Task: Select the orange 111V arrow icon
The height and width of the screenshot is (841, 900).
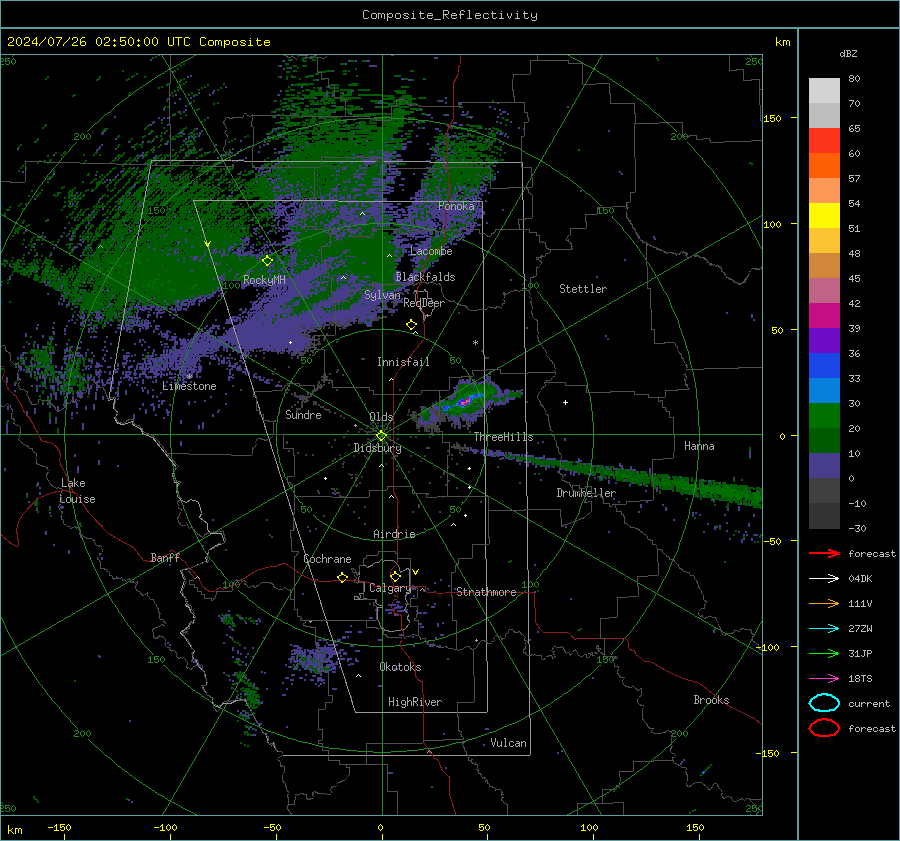Action: [824, 603]
